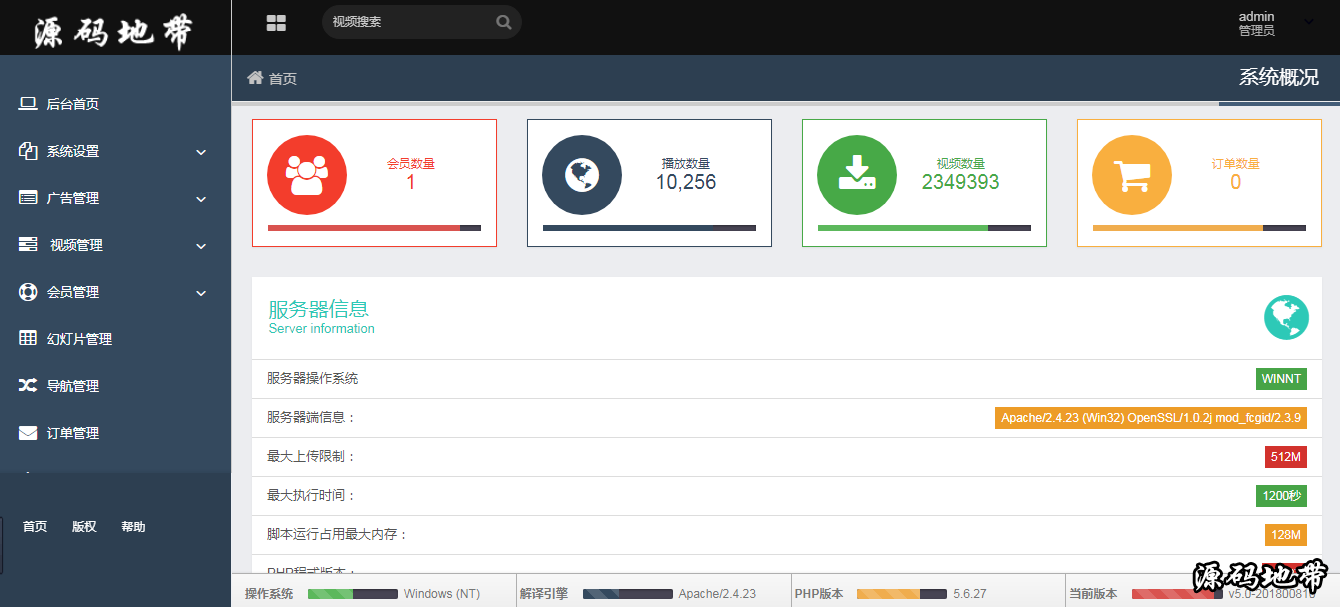Expand the 视频管理 menu arrow
The image size is (1340, 607).
click(x=201, y=246)
